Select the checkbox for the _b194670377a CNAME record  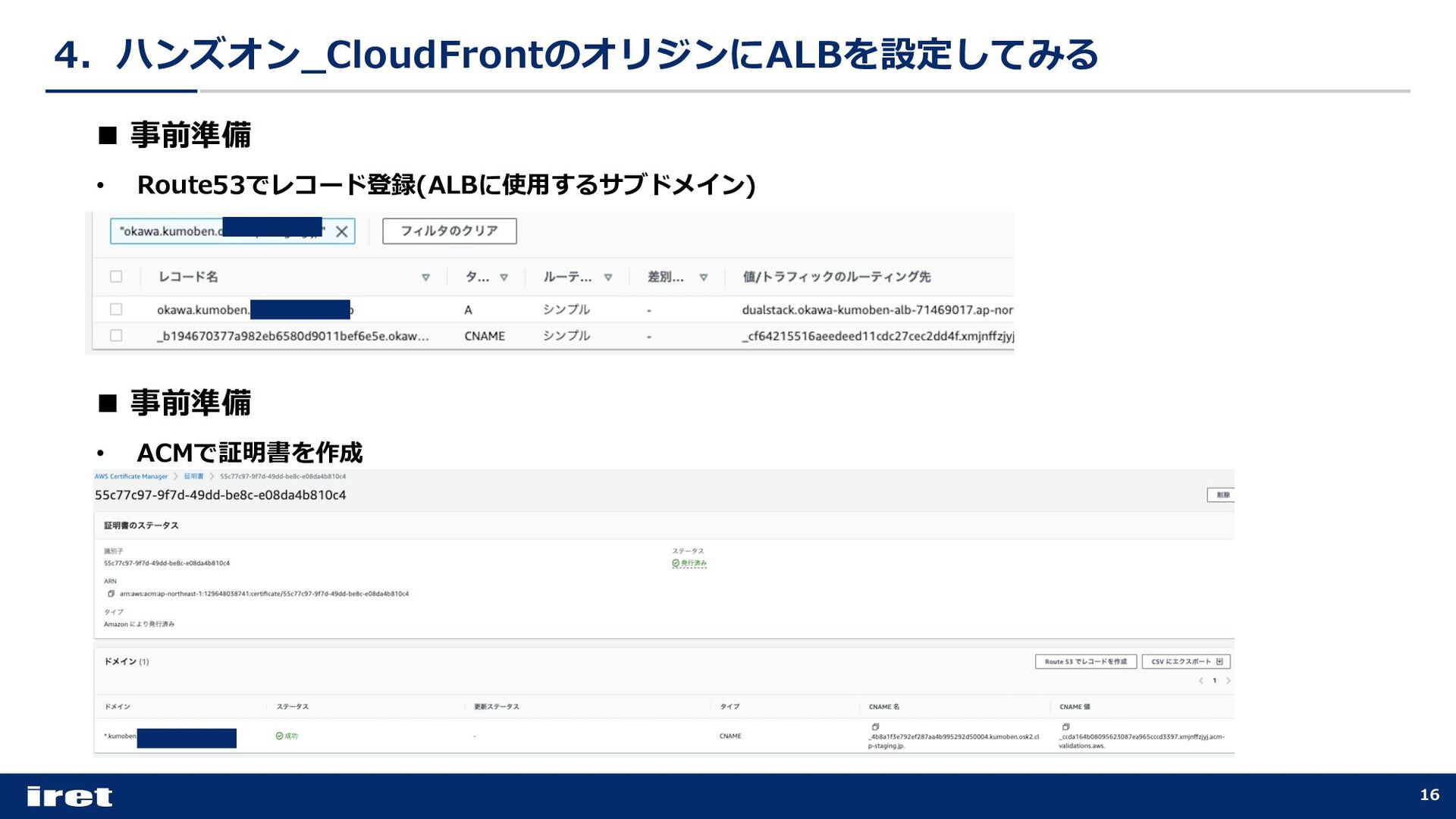pyautogui.click(x=116, y=335)
